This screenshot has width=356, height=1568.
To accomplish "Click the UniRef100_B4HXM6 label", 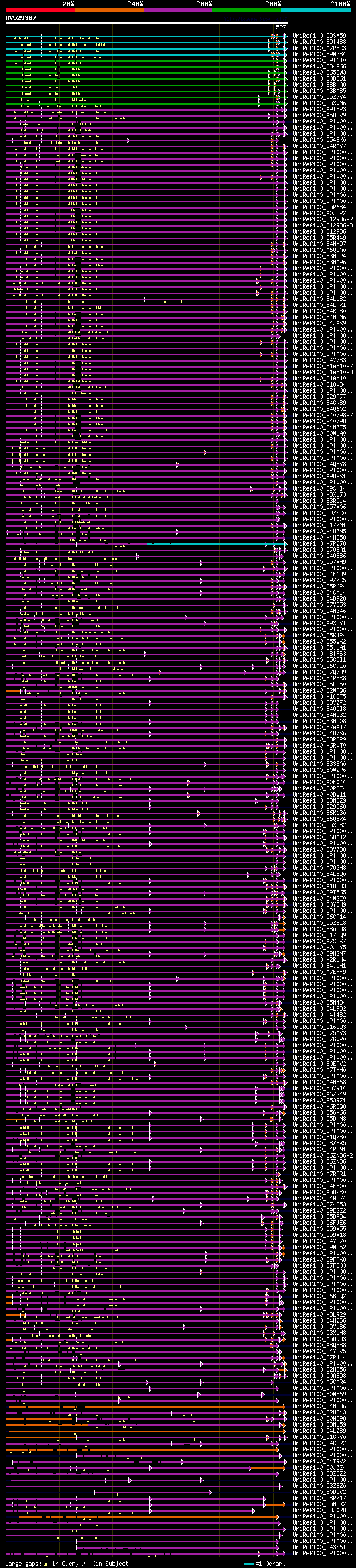I will [x=319, y=317].
